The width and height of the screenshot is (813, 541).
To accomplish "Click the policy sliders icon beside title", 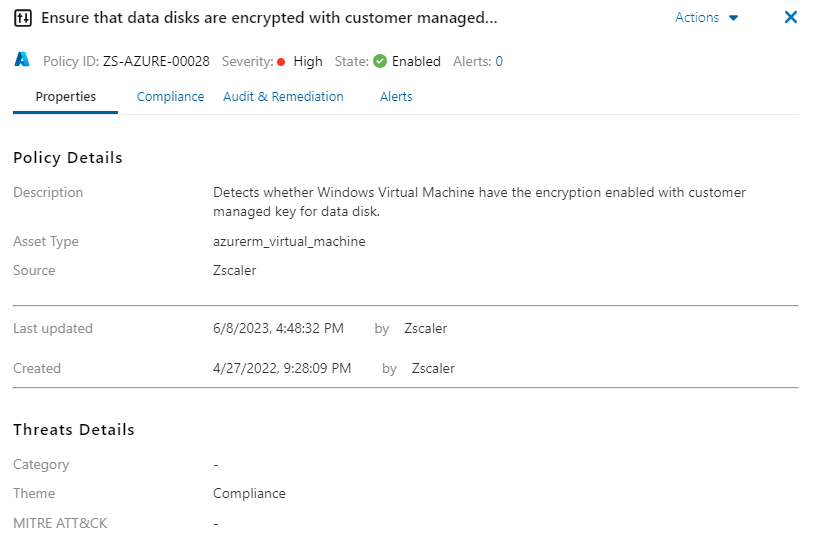I will (x=23, y=18).
